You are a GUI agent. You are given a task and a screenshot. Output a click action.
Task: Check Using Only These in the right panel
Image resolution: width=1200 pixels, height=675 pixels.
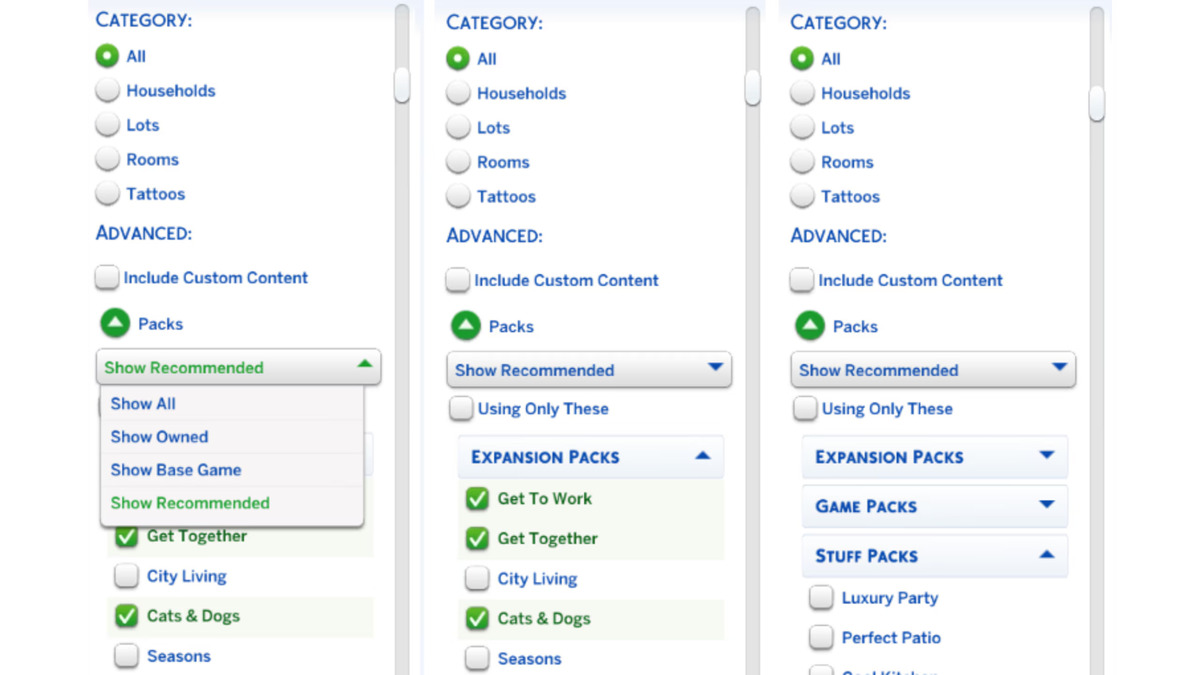pos(805,409)
